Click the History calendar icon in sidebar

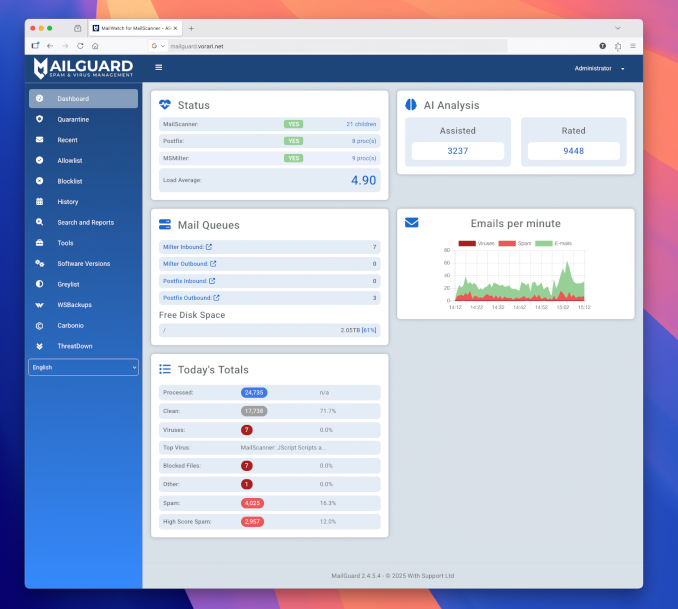click(x=39, y=202)
